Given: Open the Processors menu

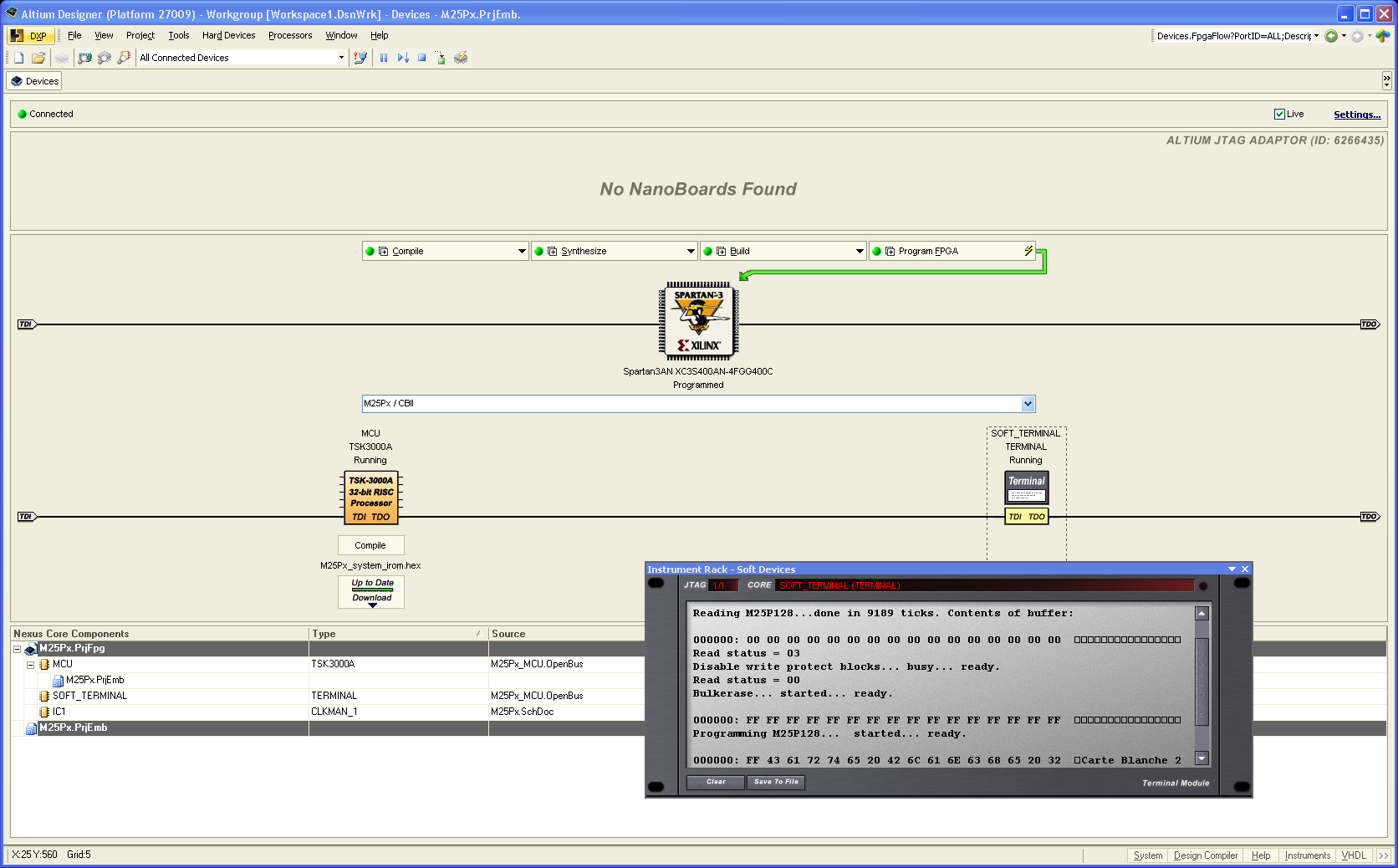Looking at the screenshot, I should point(290,35).
